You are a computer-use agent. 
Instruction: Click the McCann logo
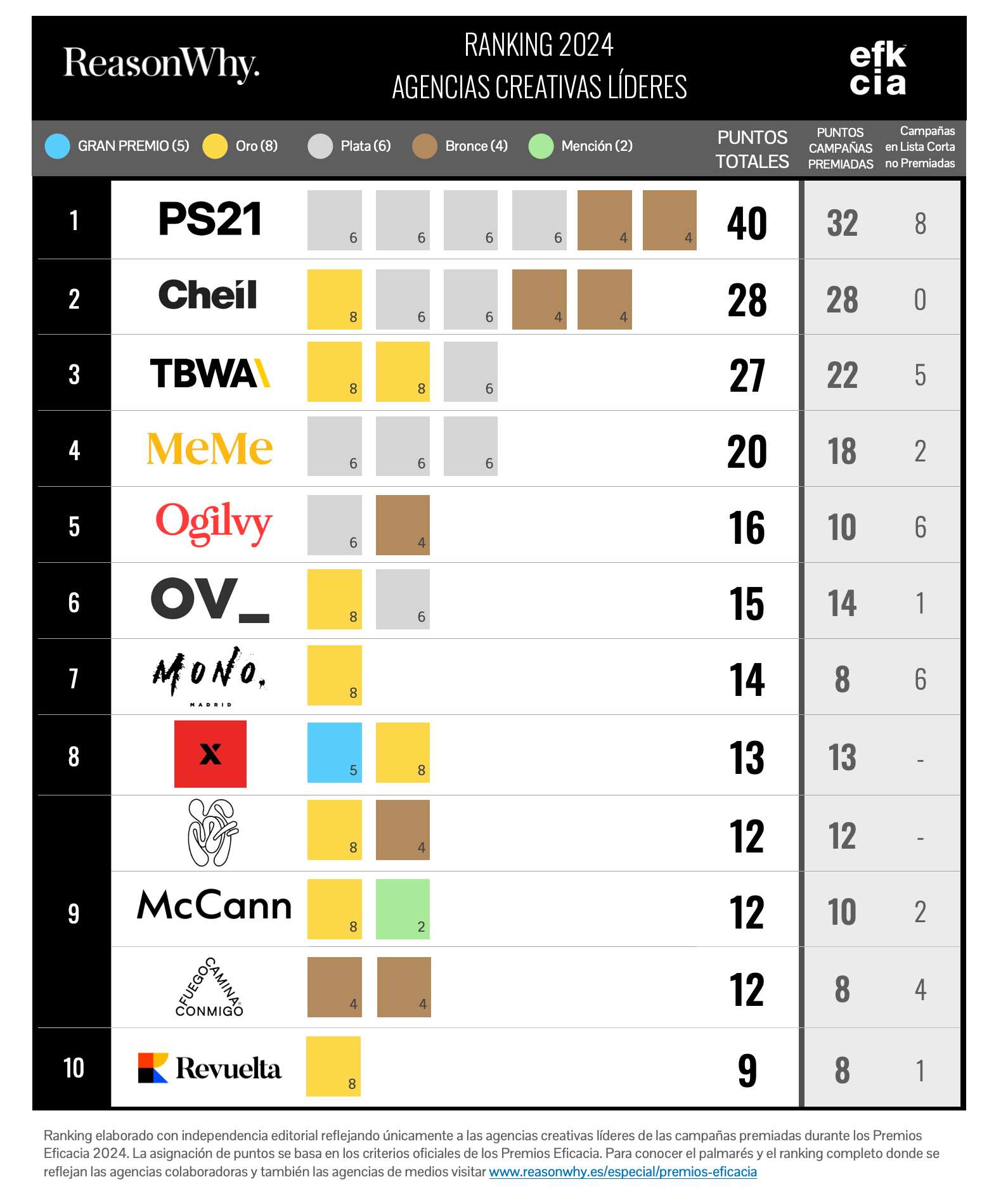pyautogui.click(x=214, y=905)
